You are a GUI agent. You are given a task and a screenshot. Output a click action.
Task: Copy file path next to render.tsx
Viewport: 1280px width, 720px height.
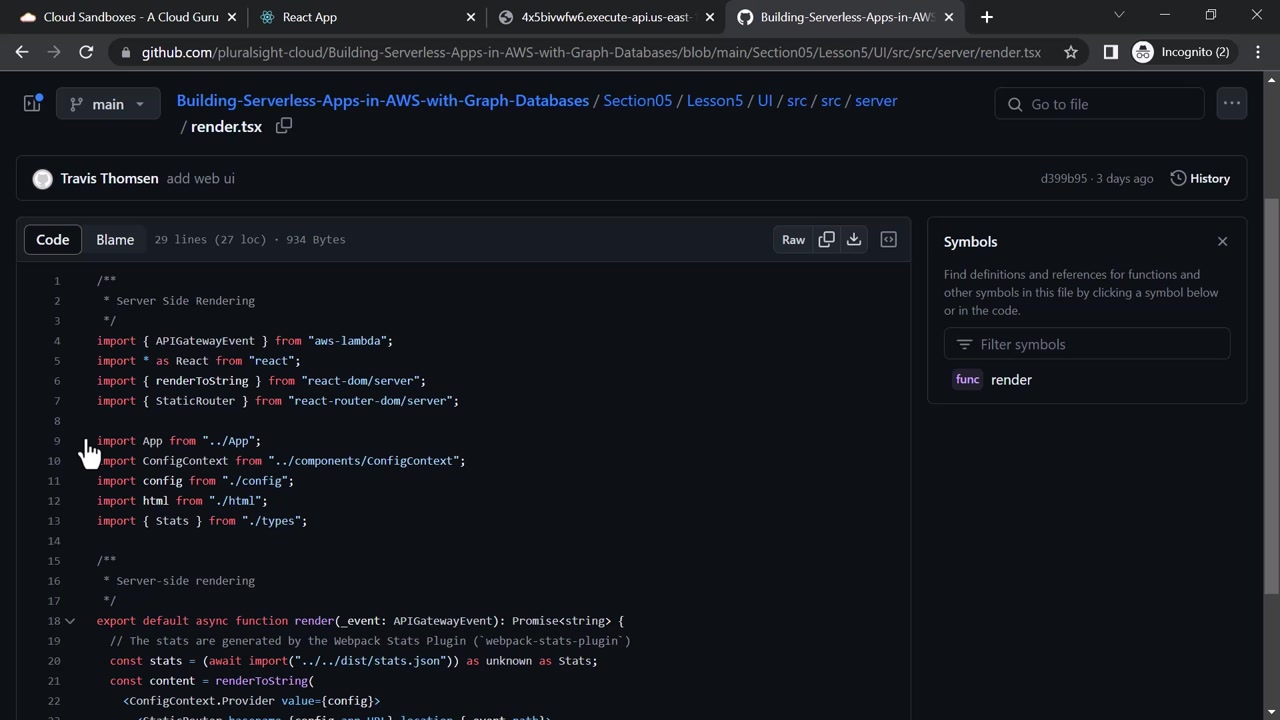(x=284, y=126)
